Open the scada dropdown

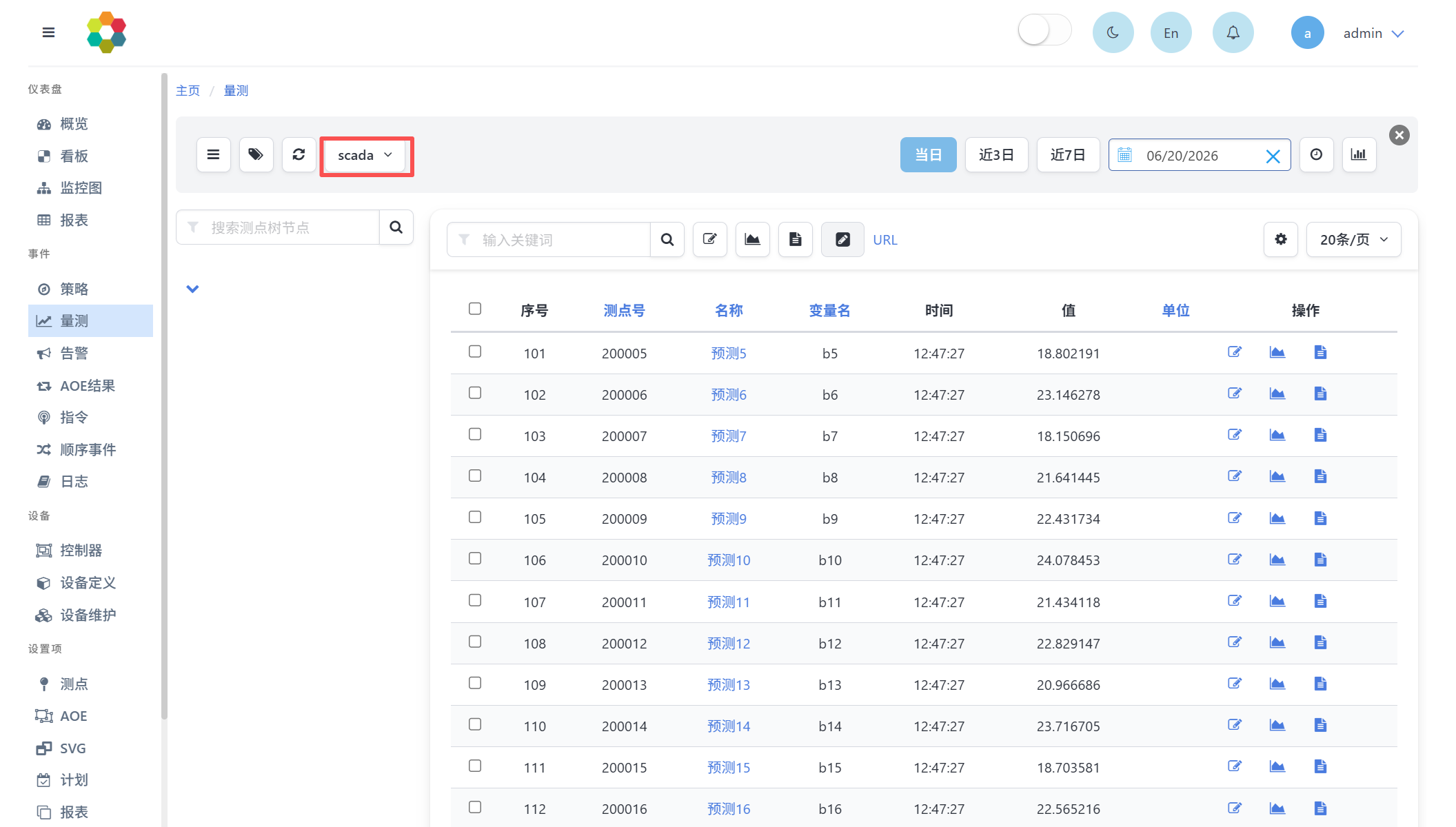365,155
